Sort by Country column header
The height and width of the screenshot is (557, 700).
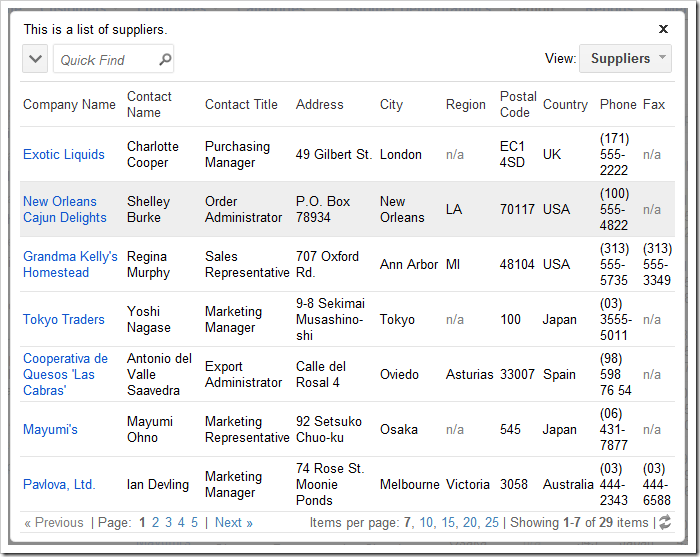tap(565, 105)
